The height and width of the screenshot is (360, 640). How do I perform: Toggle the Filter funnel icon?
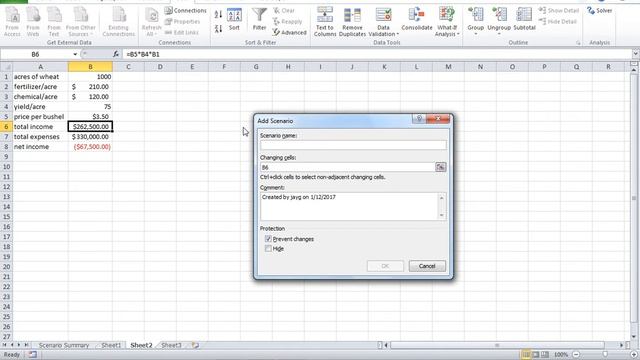pos(259,20)
